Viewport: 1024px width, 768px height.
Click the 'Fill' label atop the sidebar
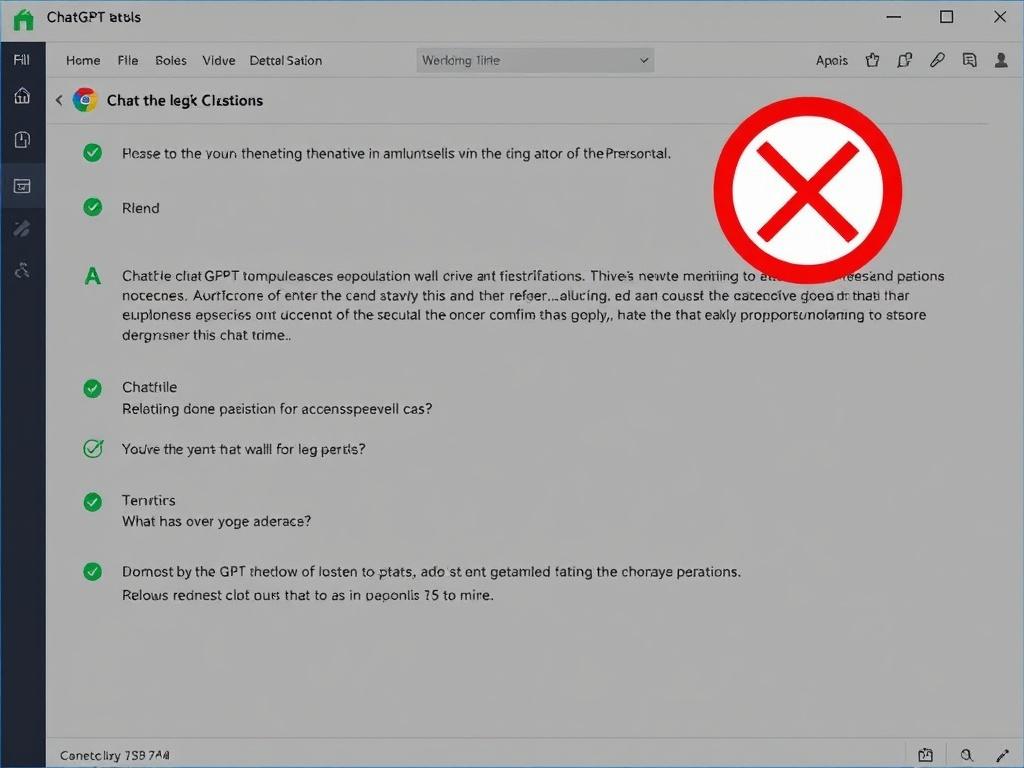click(x=21, y=60)
